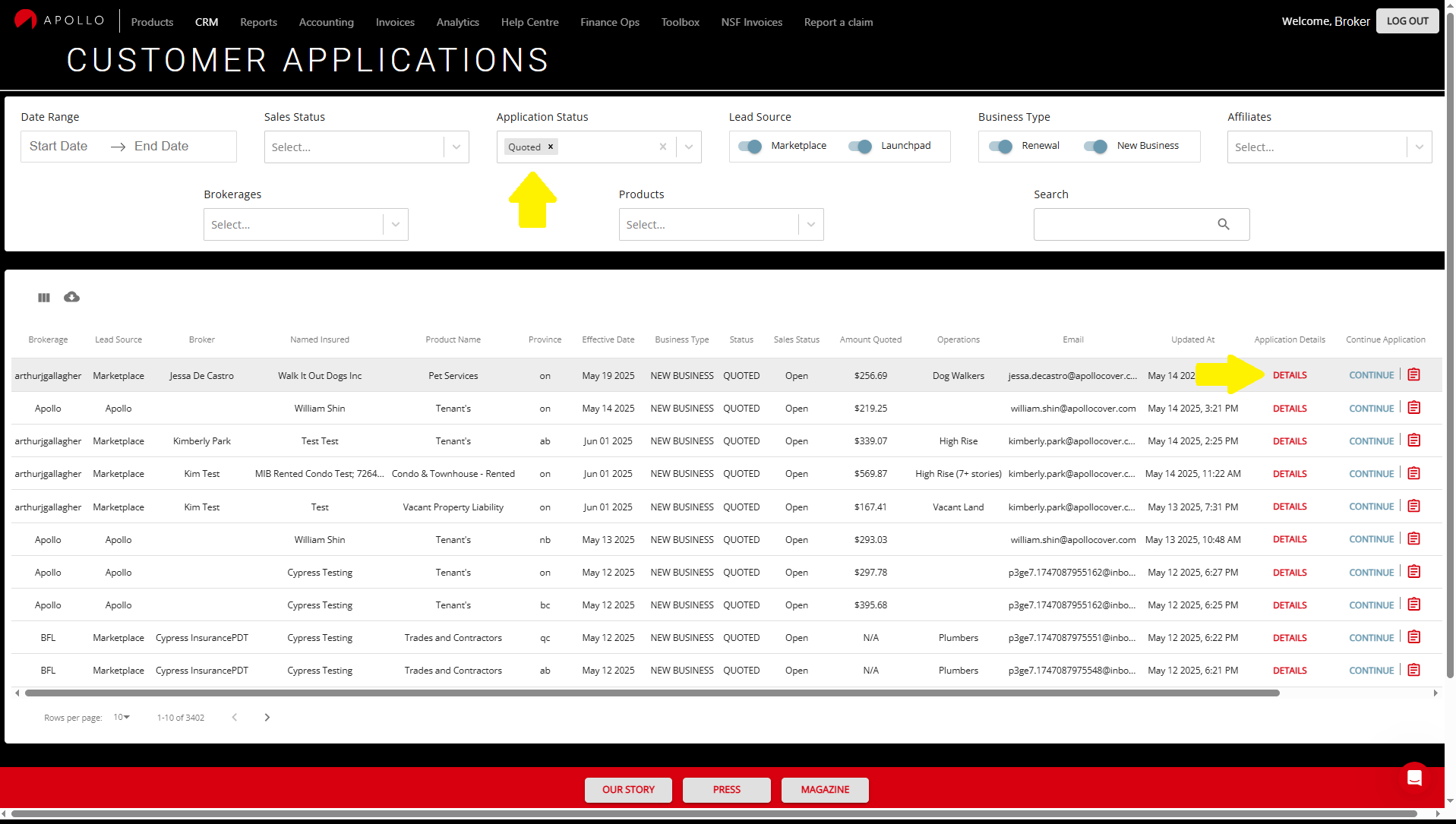Open DETAILS for William Shin's first application
This screenshot has width=1456, height=824.
coord(1289,409)
